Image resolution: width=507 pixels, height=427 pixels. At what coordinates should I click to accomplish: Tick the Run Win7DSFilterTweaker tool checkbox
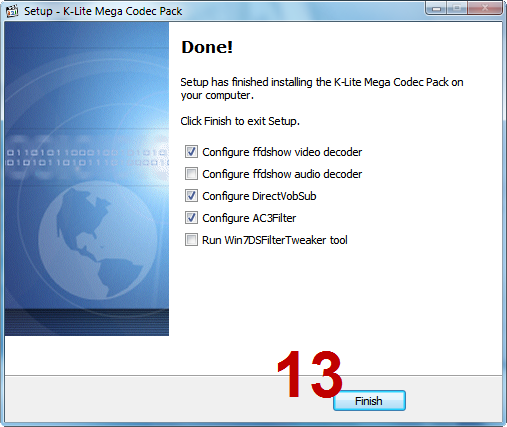[191, 240]
